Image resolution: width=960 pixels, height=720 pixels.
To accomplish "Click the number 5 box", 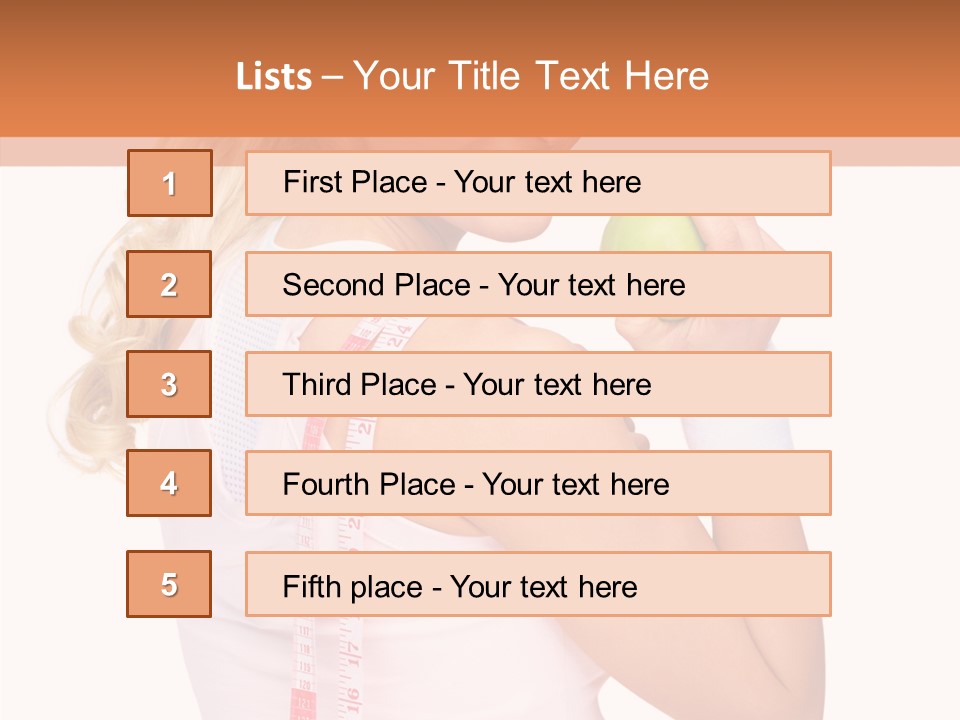I will (x=169, y=584).
